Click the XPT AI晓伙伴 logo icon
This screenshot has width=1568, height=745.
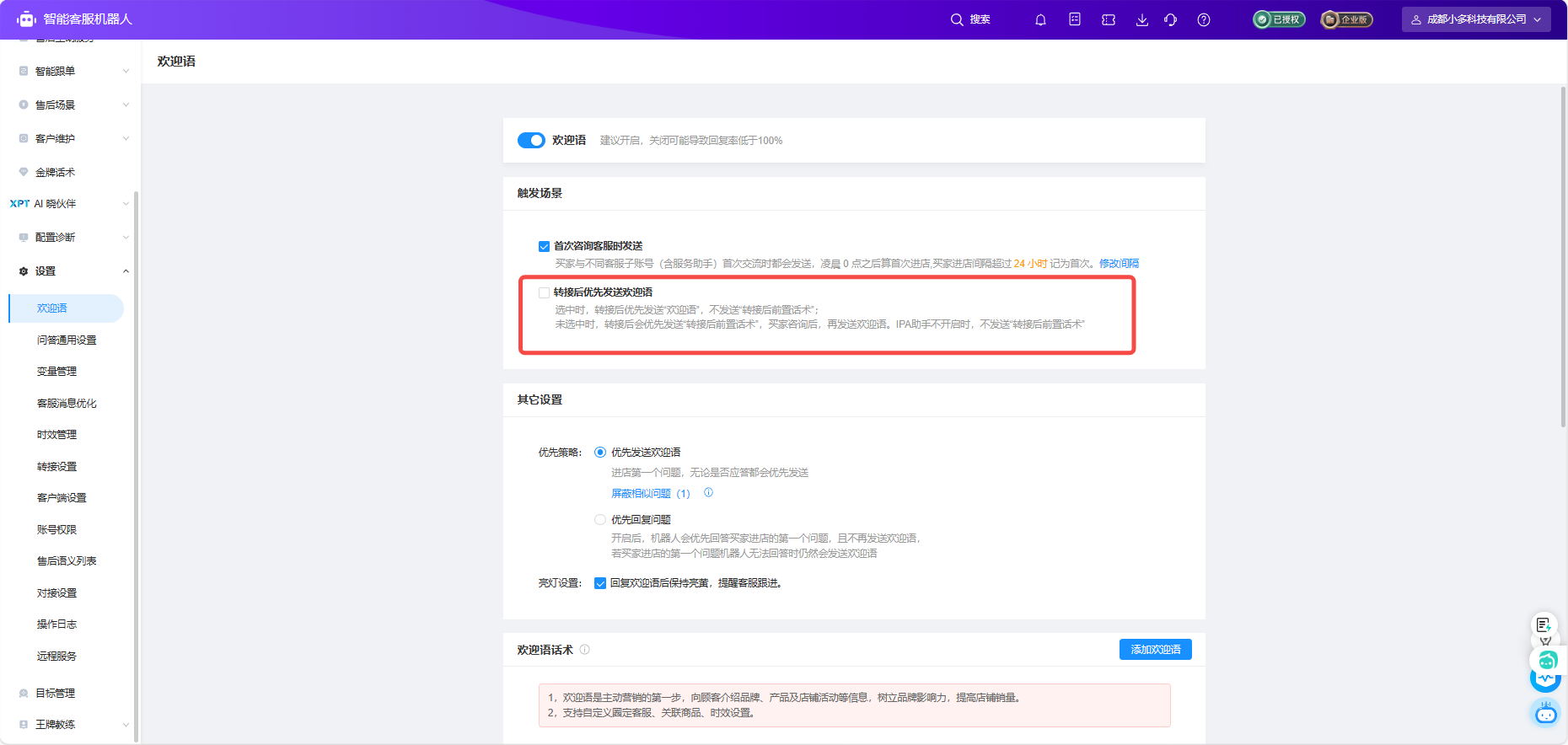click(19, 204)
